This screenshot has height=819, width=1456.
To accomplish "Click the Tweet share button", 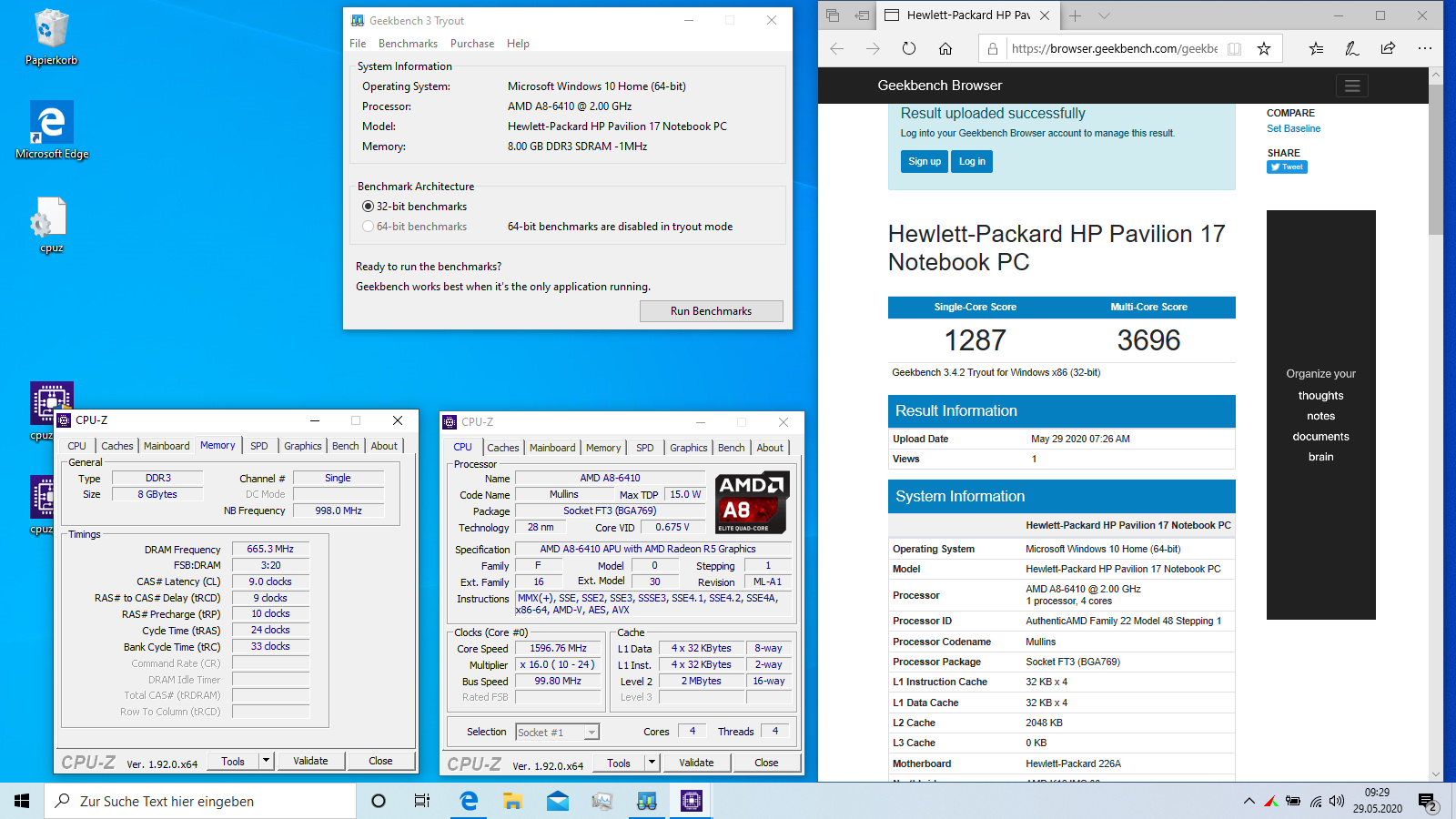I will pos(1287,167).
